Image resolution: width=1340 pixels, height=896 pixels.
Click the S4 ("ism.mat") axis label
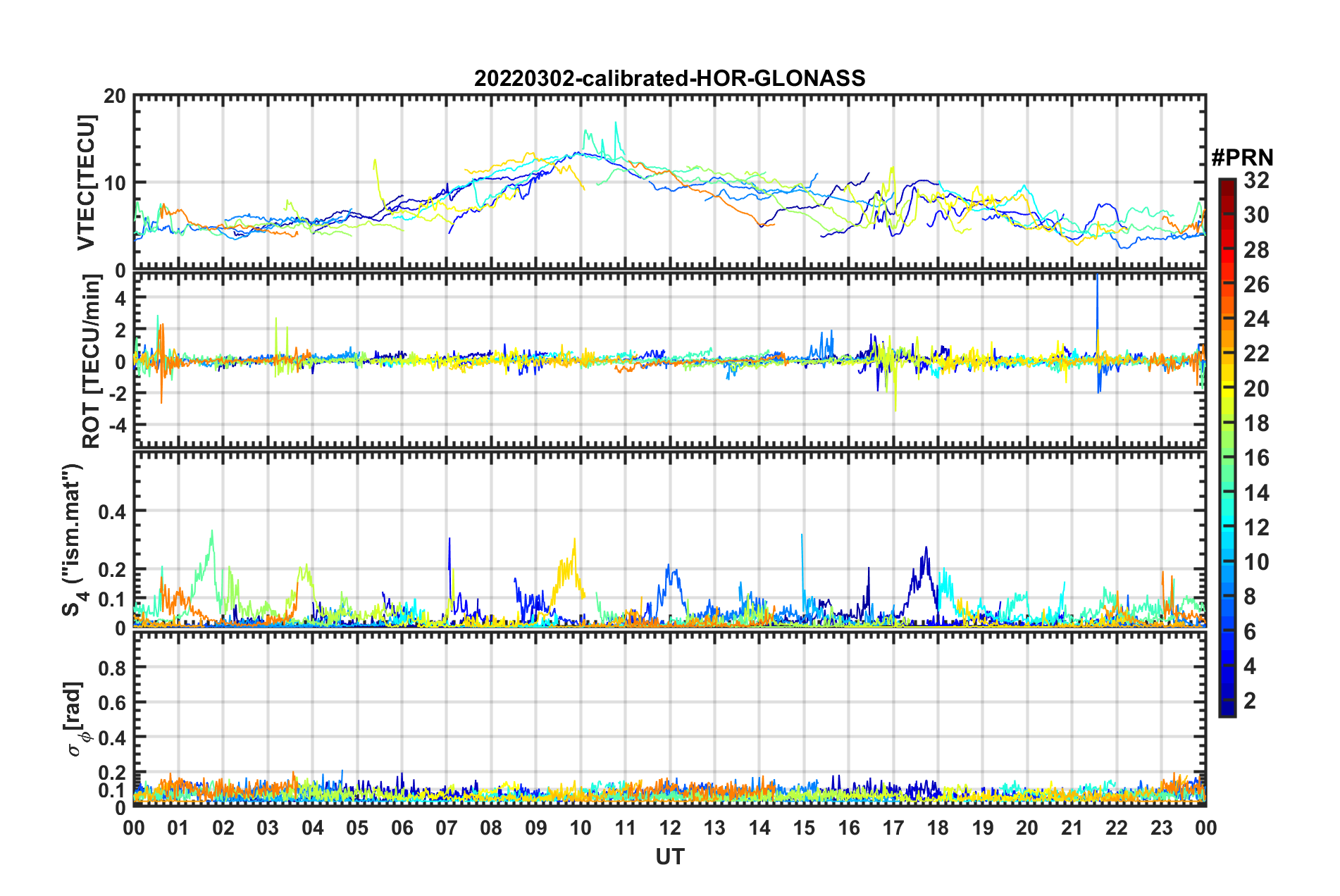73,540
